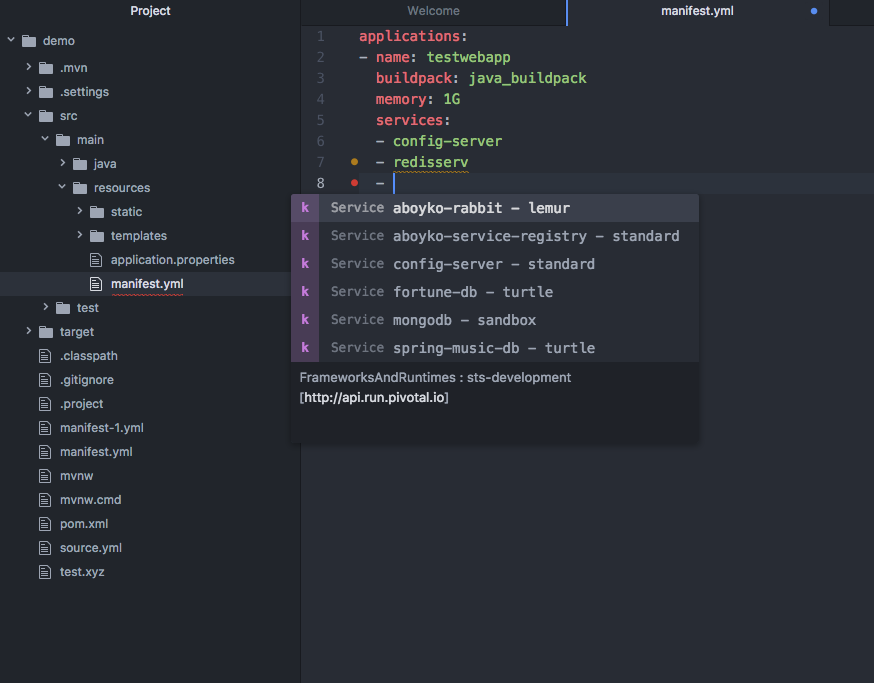Open application.properties file
Image resolution: width=874 pixels, height=683 pixels.
[x=172, y=260]
